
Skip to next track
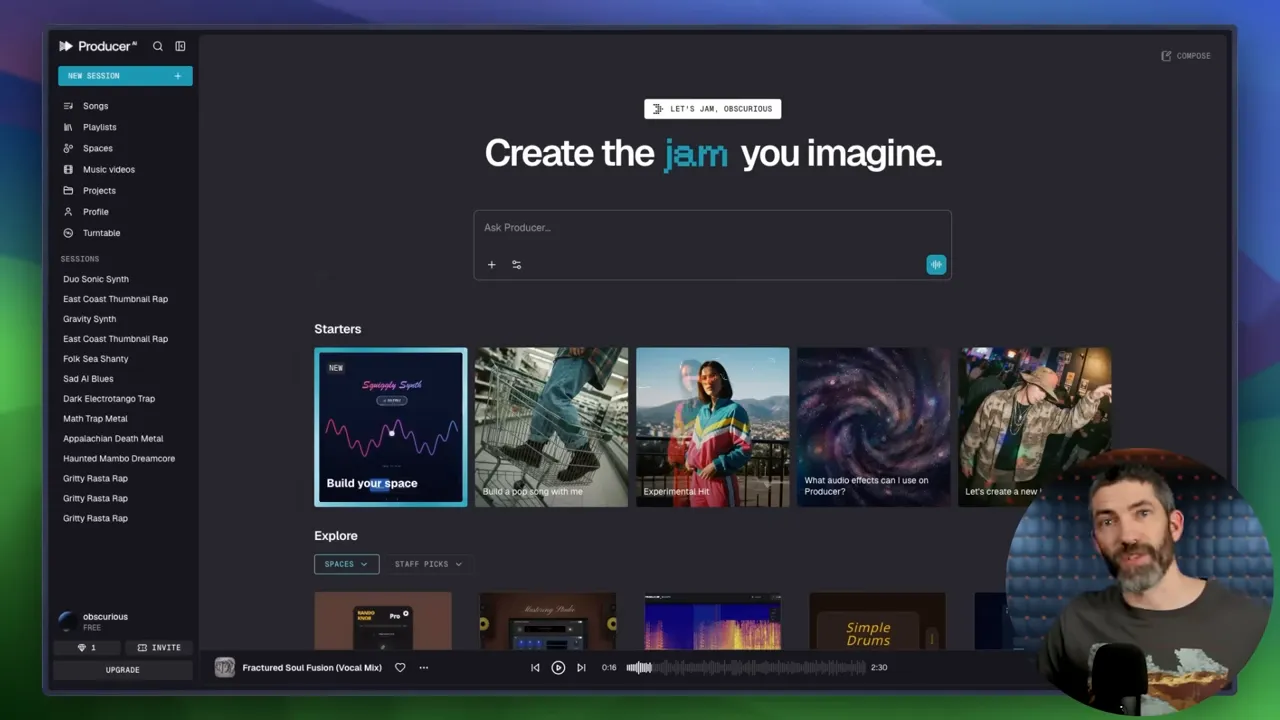coord(581,667)
